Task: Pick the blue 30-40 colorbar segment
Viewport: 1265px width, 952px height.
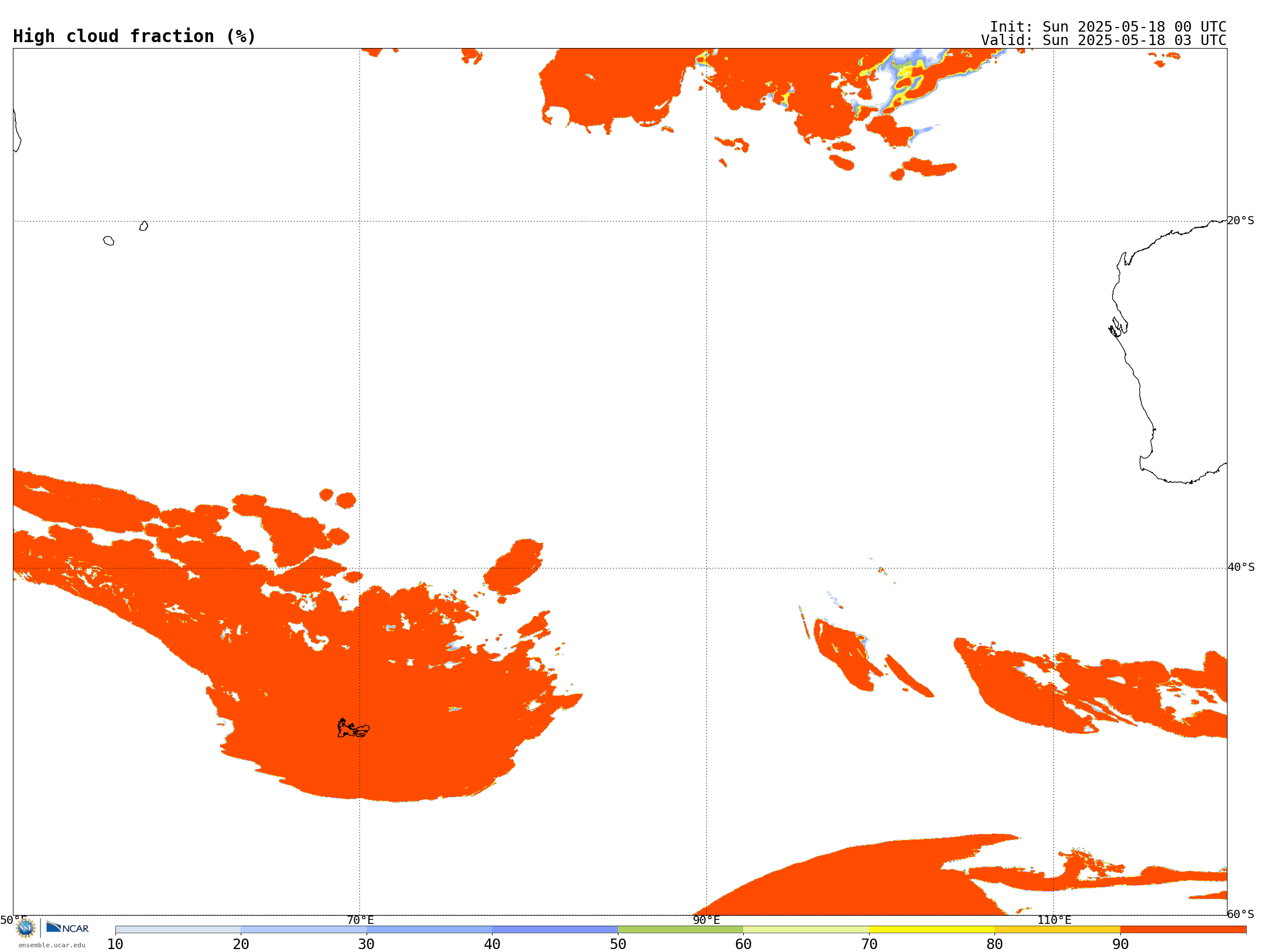Action: [x=429, y=930]
